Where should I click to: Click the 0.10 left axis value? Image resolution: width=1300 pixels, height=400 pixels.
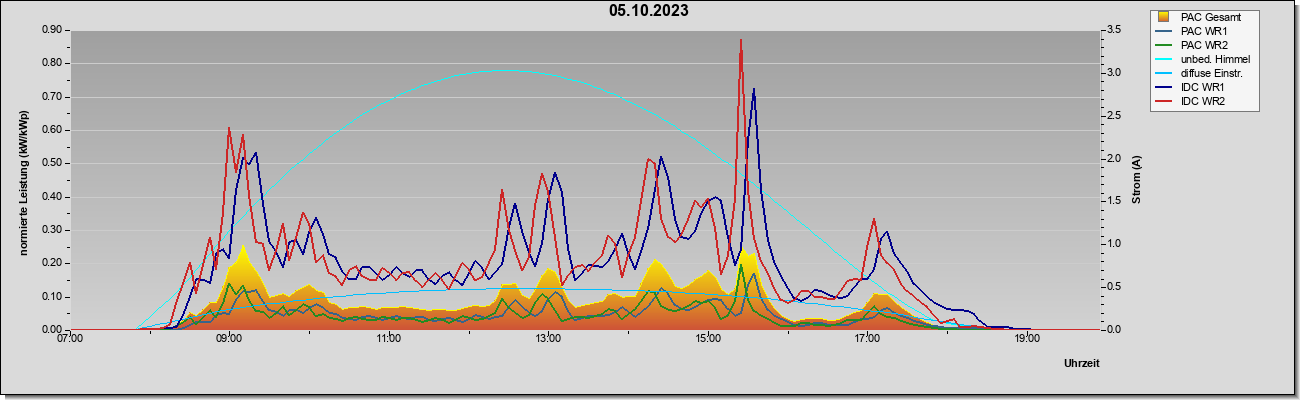coord(52,297)
